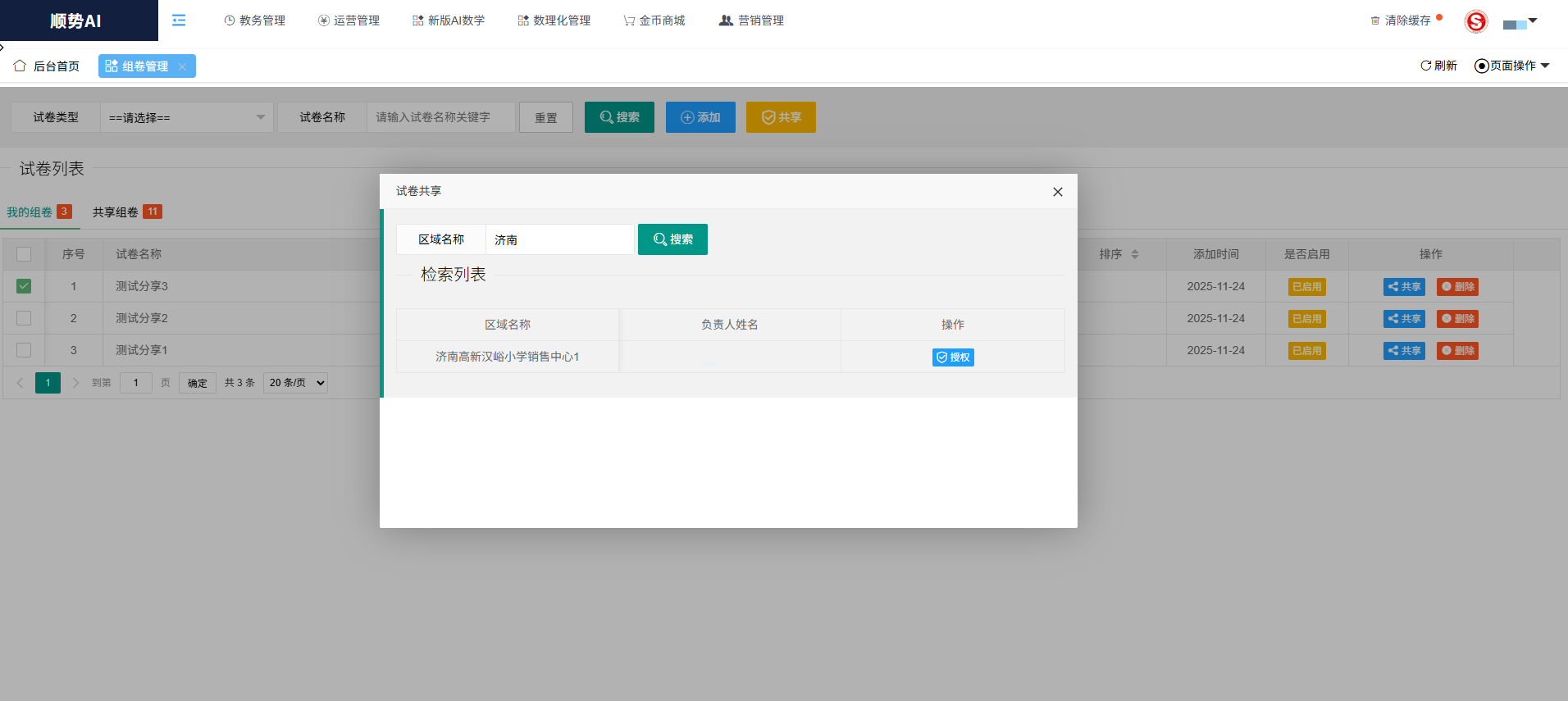Image resolution: width=1568 pixels, height=701 pixels.
Task: Click 共享 icon button for 测试分享3
Action: coord(1403,287)
